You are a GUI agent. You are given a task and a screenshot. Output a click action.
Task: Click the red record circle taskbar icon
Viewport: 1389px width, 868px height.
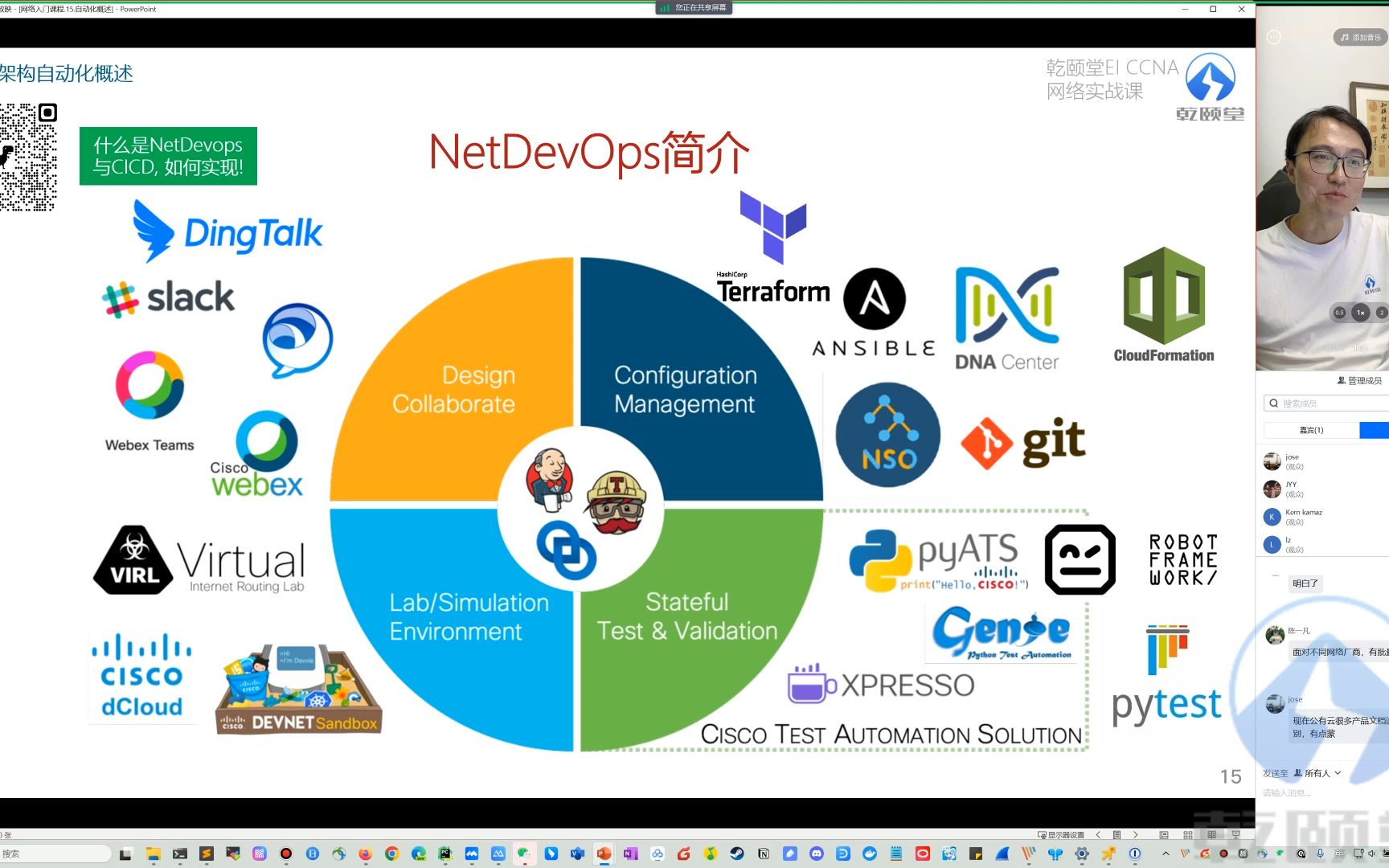coord(285,854)
